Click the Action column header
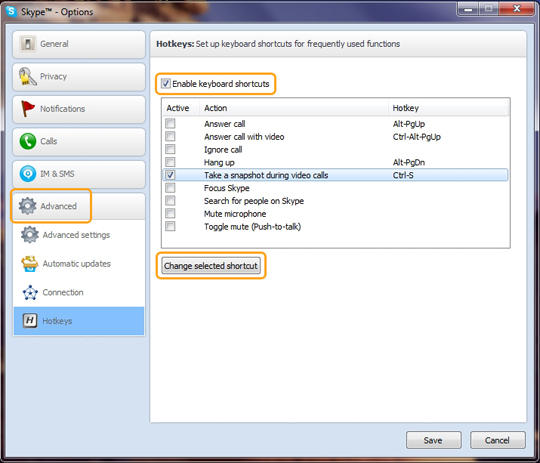This screenshot has width=540, height=463. coord(216,108)
